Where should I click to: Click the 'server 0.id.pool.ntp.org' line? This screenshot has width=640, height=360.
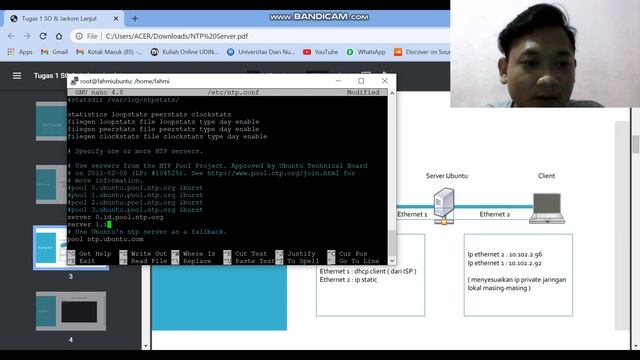116,217
